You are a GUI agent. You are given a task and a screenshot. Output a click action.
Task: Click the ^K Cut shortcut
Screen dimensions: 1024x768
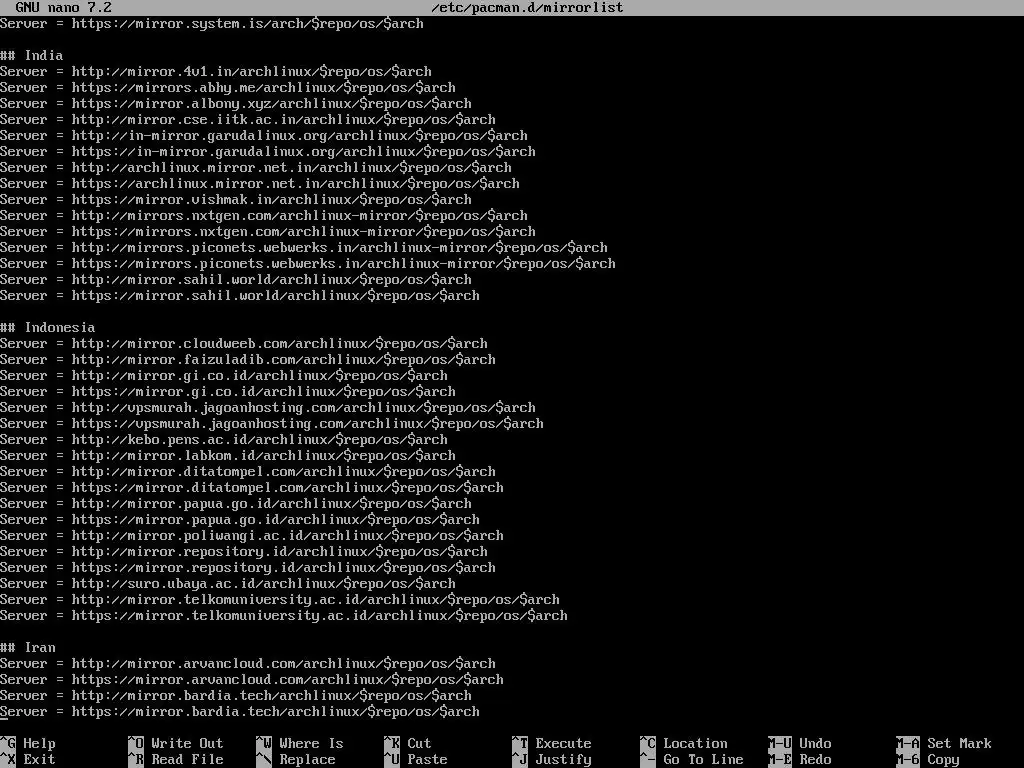408,743
